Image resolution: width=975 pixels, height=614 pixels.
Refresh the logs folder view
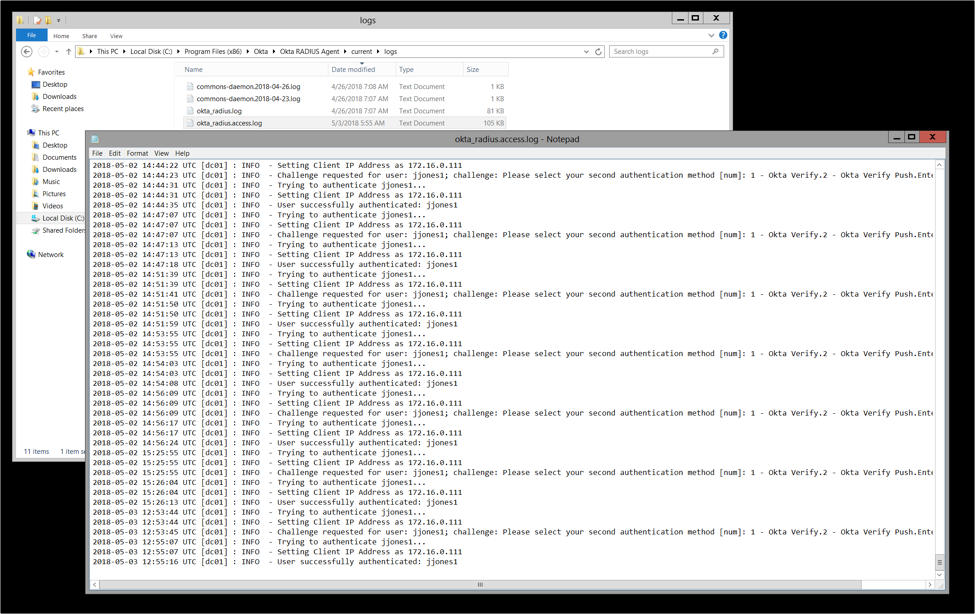tap(598, 52)
